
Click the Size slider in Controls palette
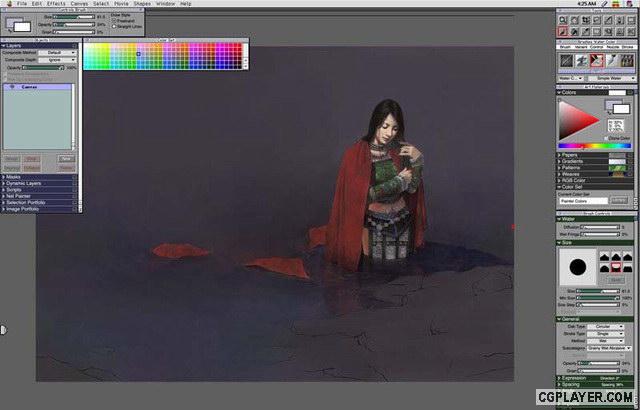click(74, 17)
